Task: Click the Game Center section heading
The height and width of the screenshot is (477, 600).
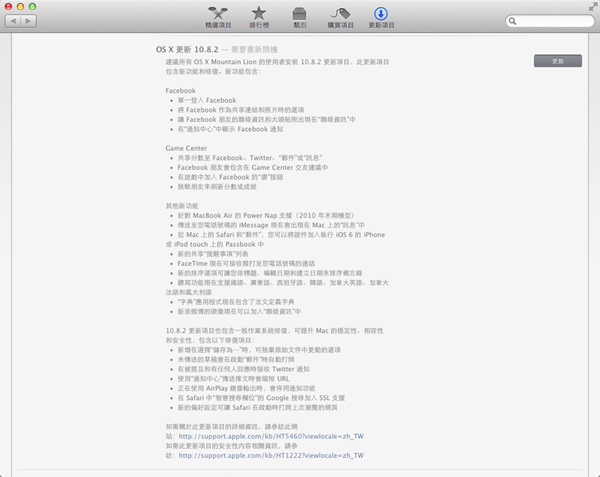Action: [186, 148]
